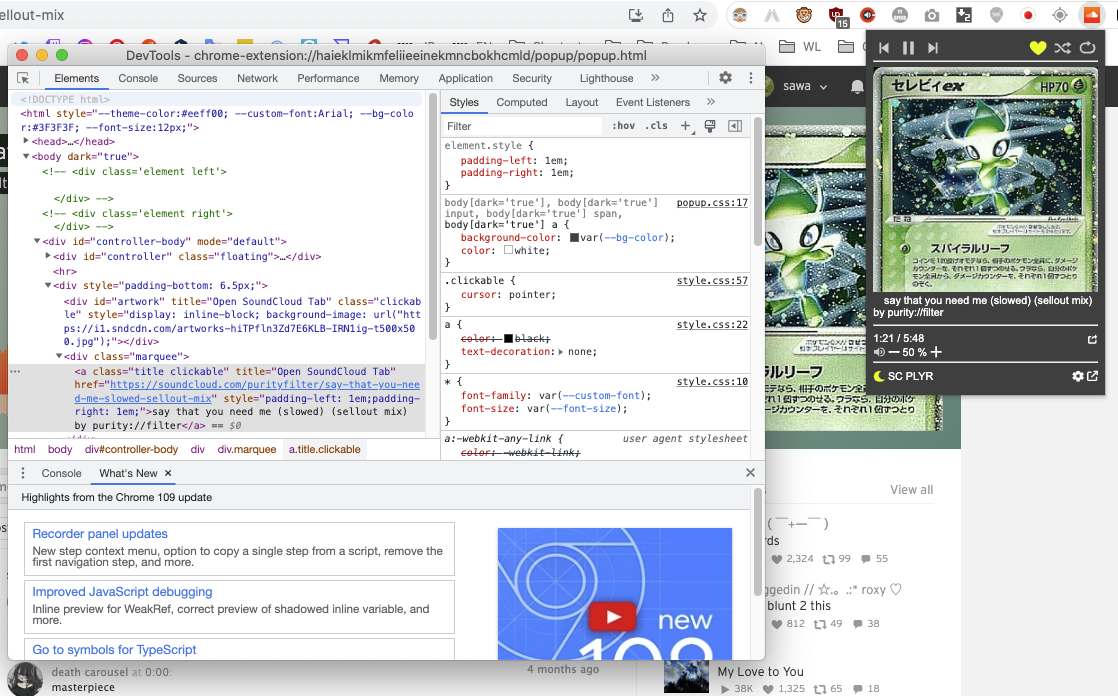The image size is (1118, 696).
Task: Click the black background-color swatch
Action: point(574,238)
